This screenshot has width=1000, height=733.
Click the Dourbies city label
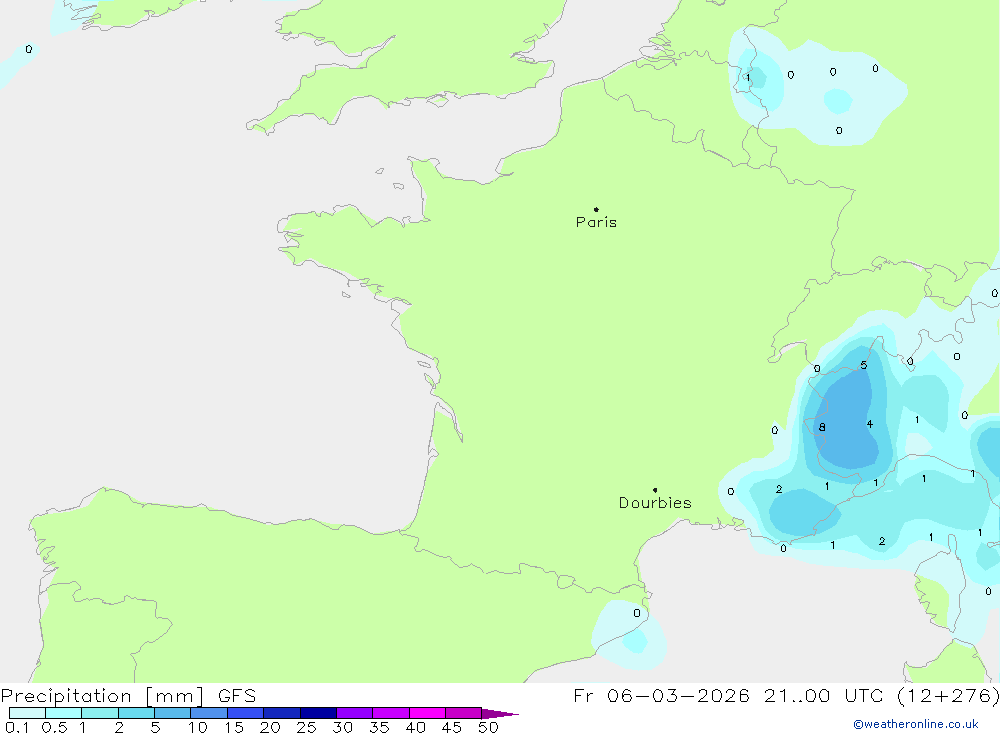pos(655,503)
